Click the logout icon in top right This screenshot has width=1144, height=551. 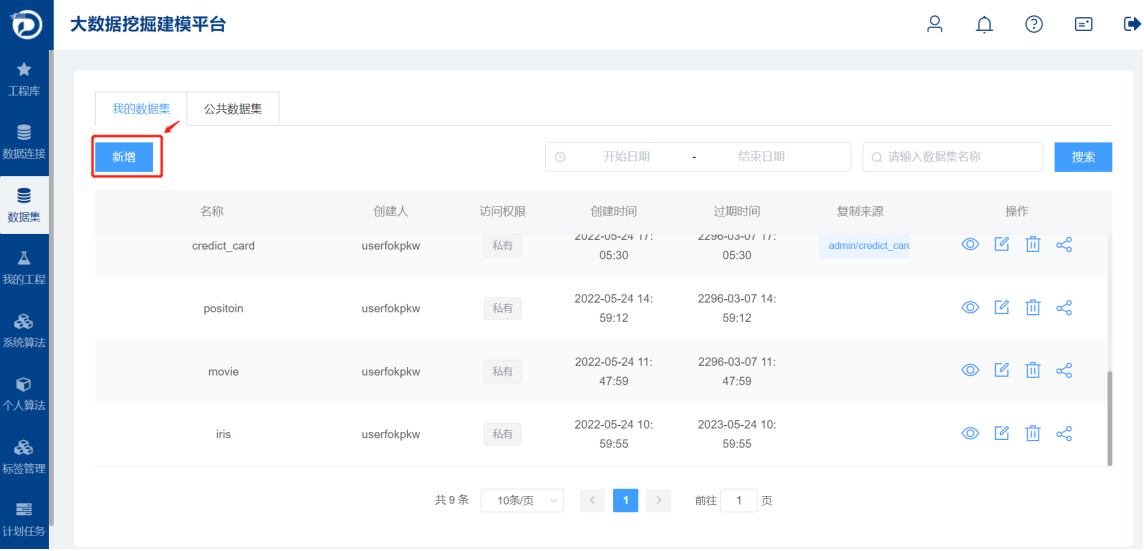click(1131, 24)
